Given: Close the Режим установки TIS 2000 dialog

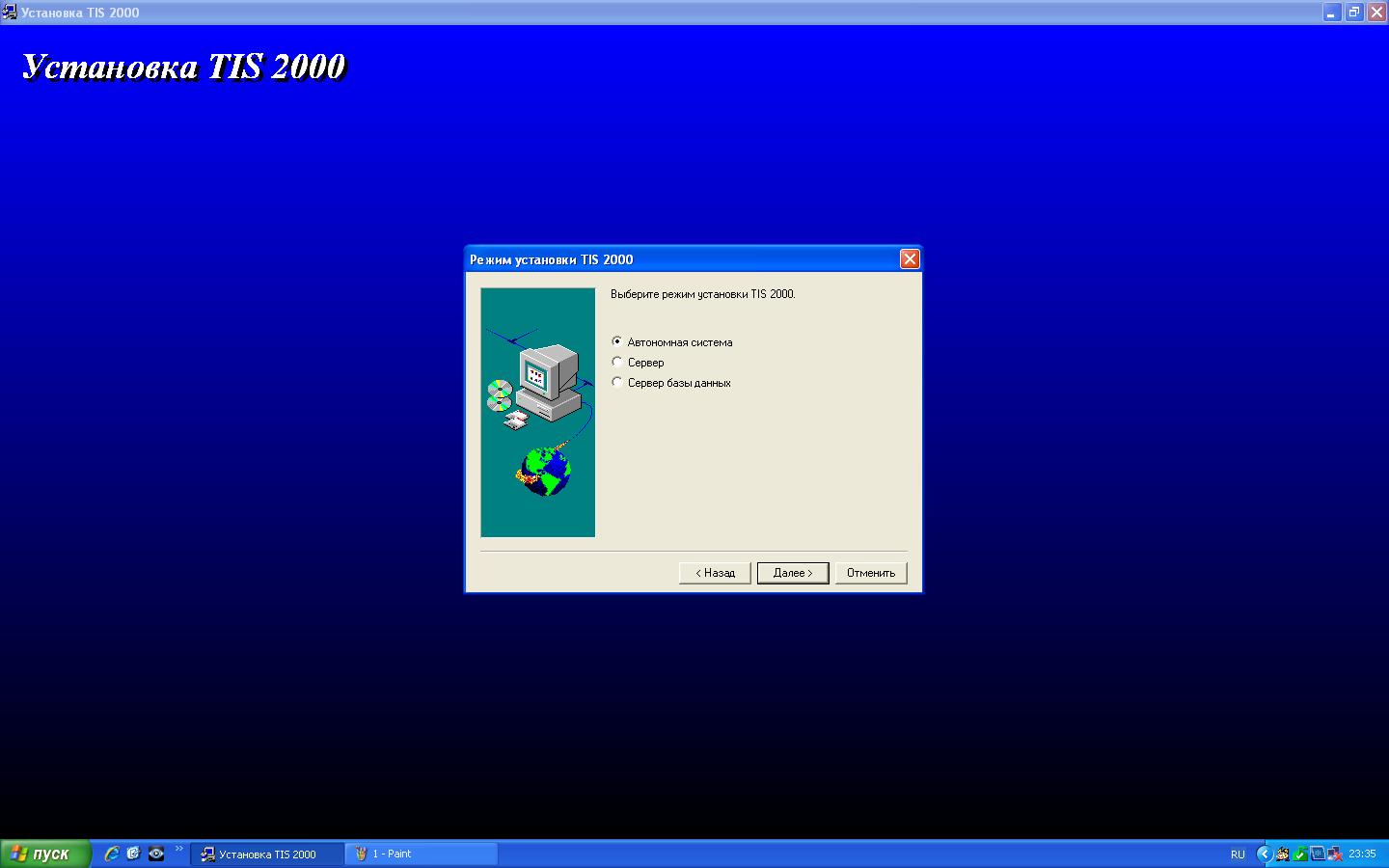Looking at the screenshot, I should click(x=910, y=258).
